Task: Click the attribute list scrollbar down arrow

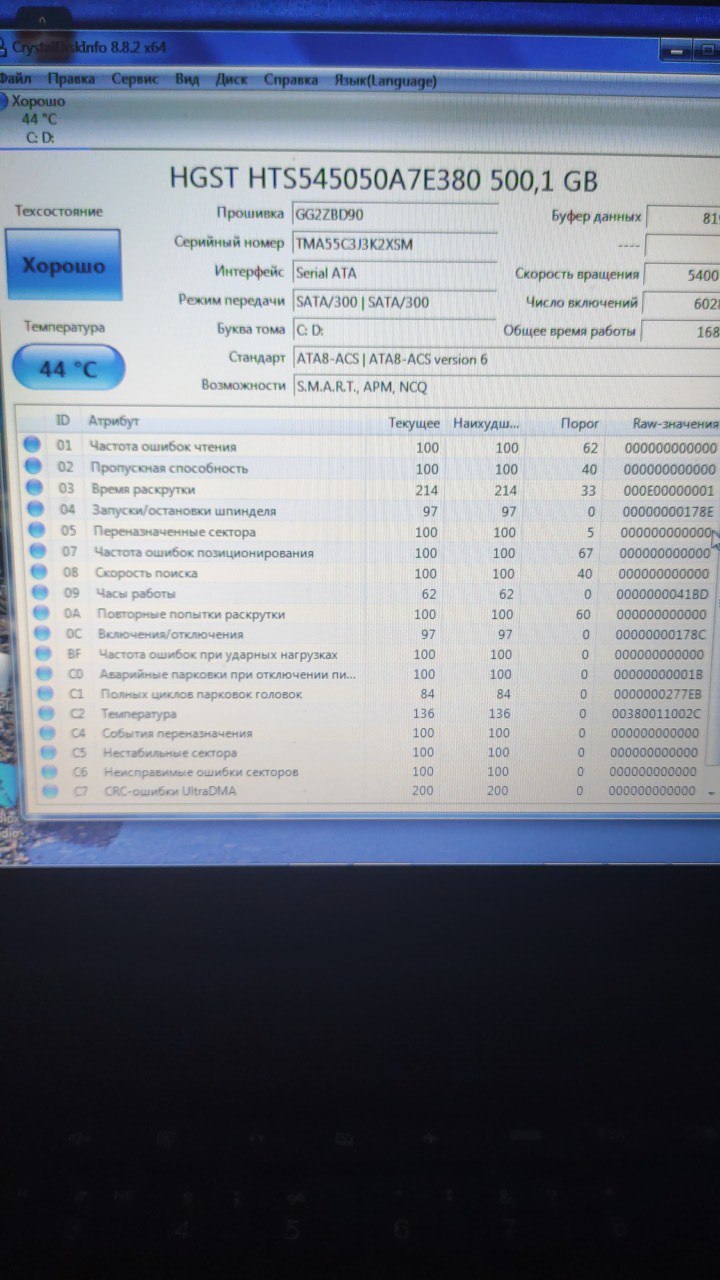Action: [712, 791]
